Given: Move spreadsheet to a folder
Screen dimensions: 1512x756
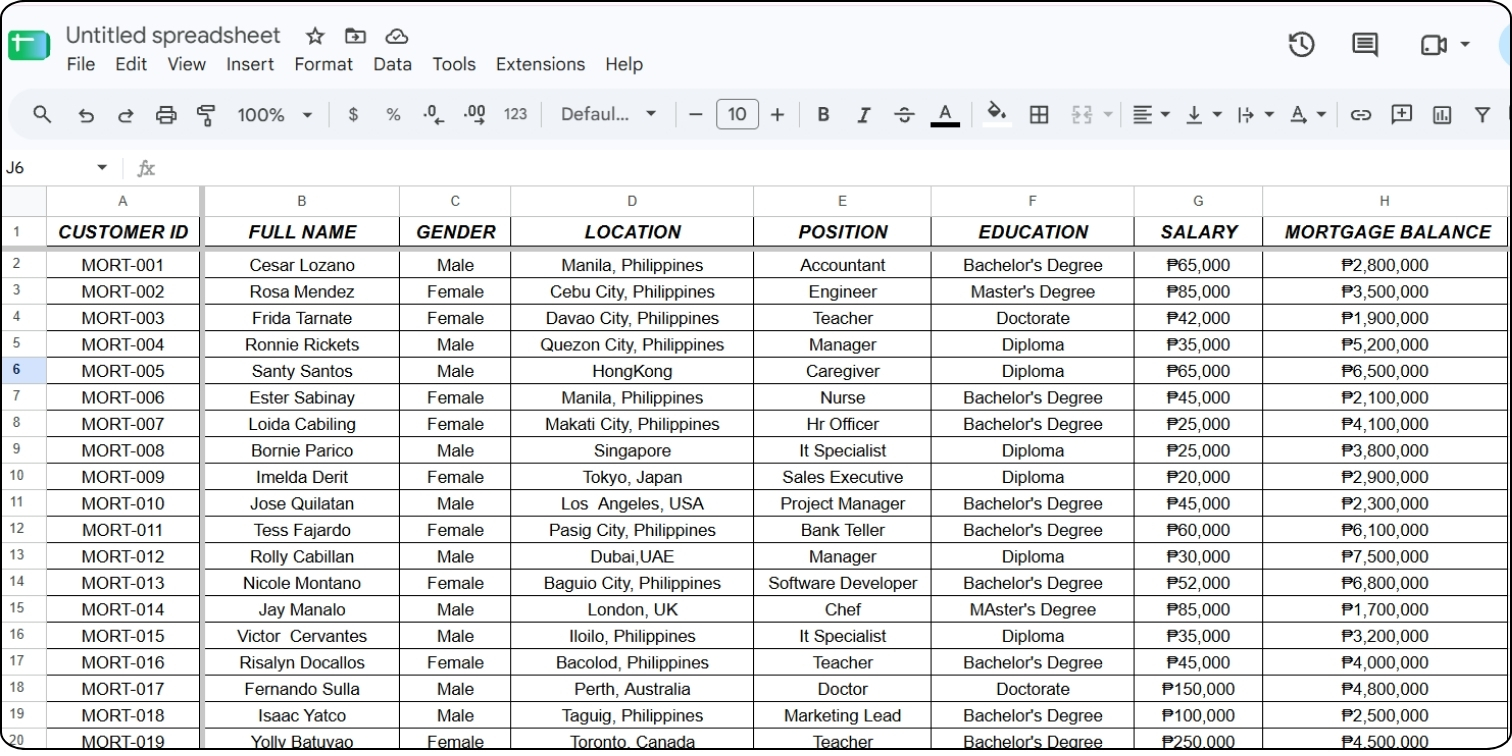Looking at the screenshot, I should click(355, 36).
